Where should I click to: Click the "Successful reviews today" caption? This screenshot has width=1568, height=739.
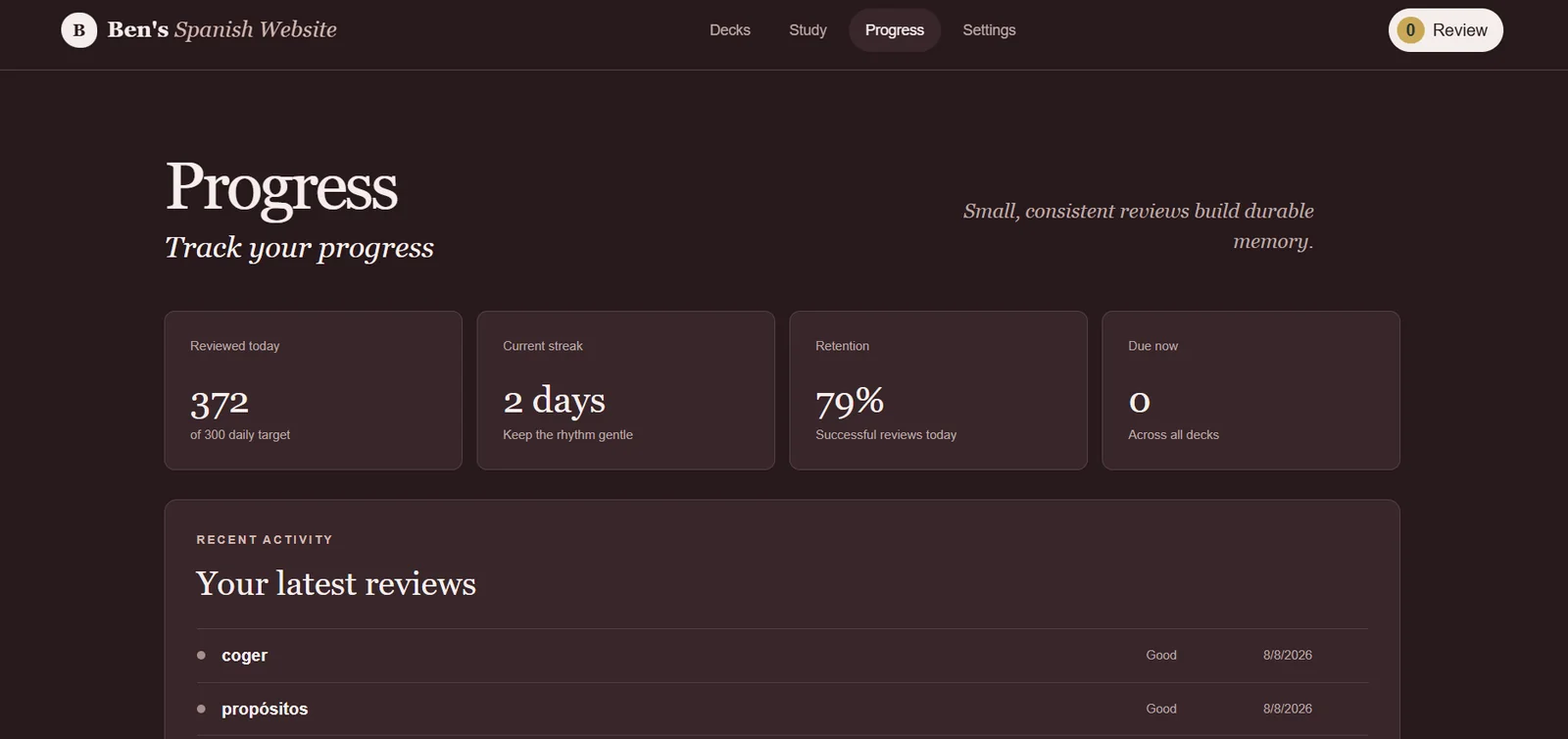tap(886, 434)
